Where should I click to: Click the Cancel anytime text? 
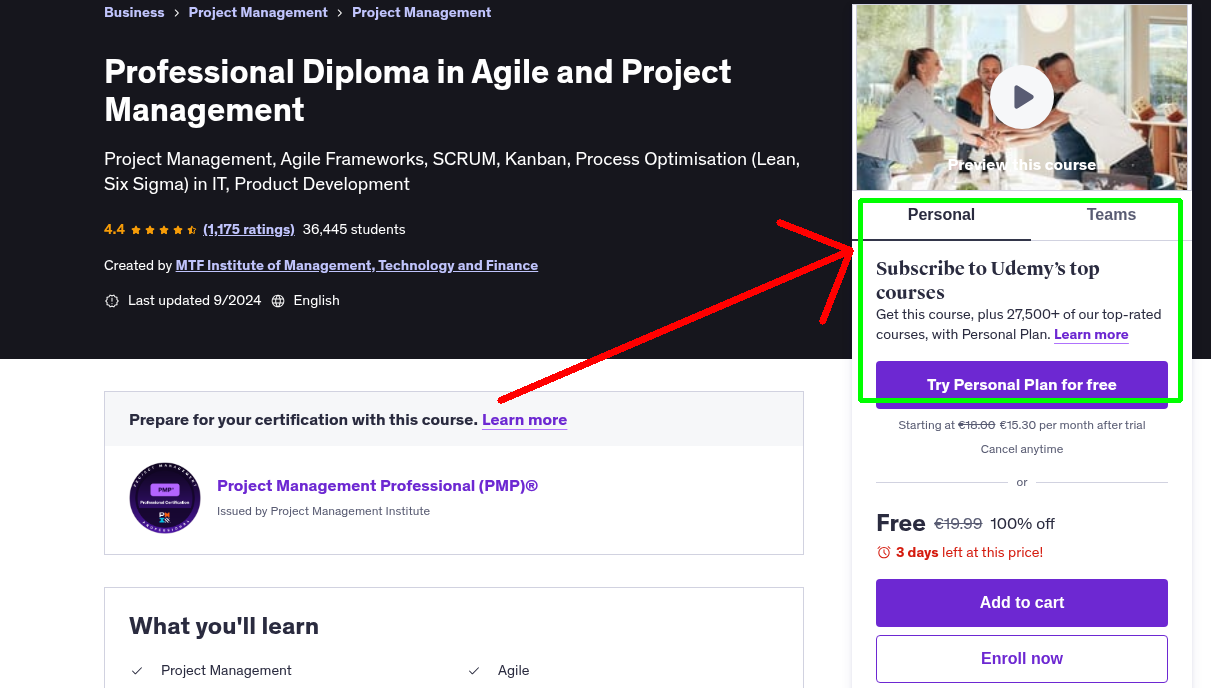point(1022,449)
